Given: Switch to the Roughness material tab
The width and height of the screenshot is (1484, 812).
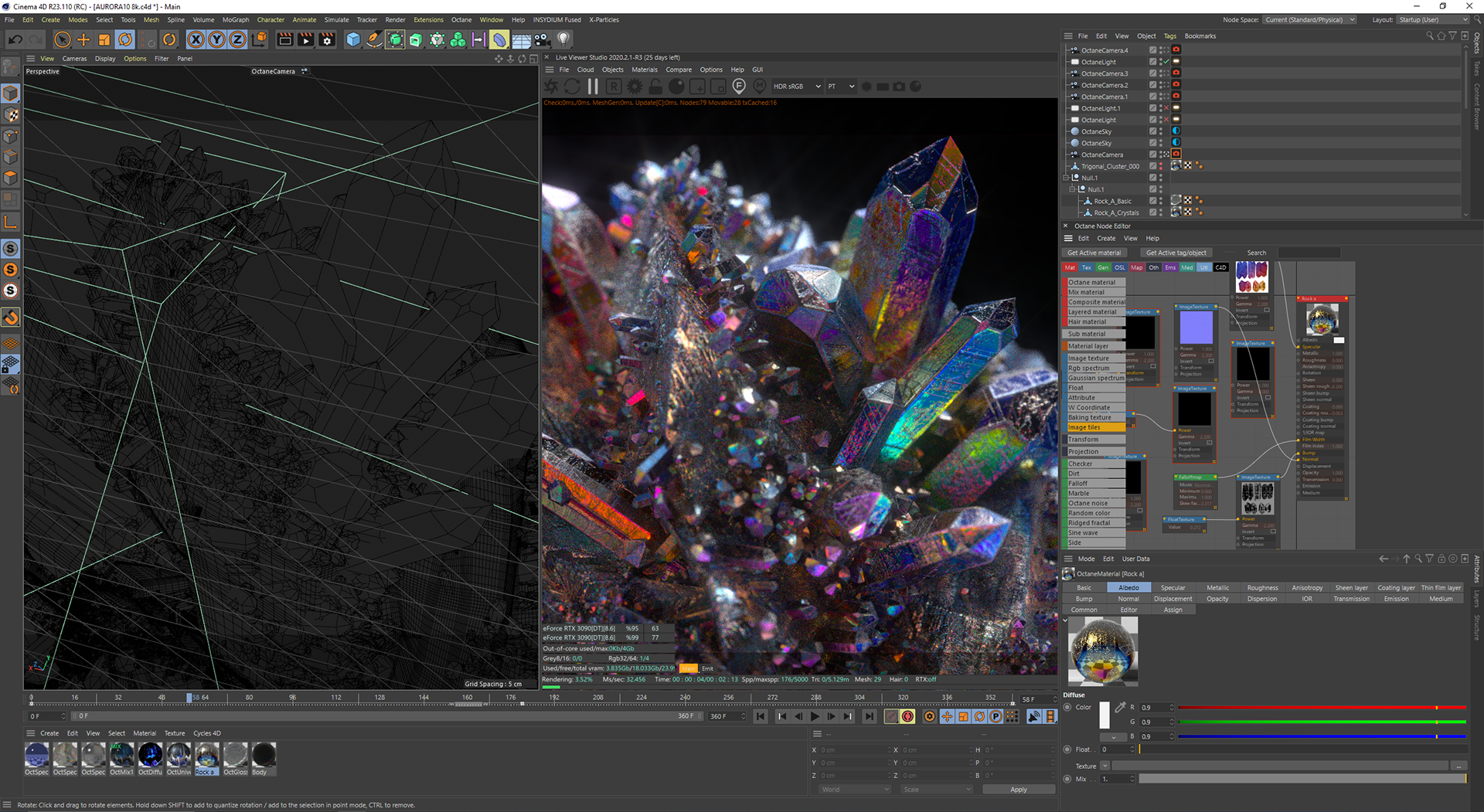Looking at the screenshot, I should point(1262,588).
